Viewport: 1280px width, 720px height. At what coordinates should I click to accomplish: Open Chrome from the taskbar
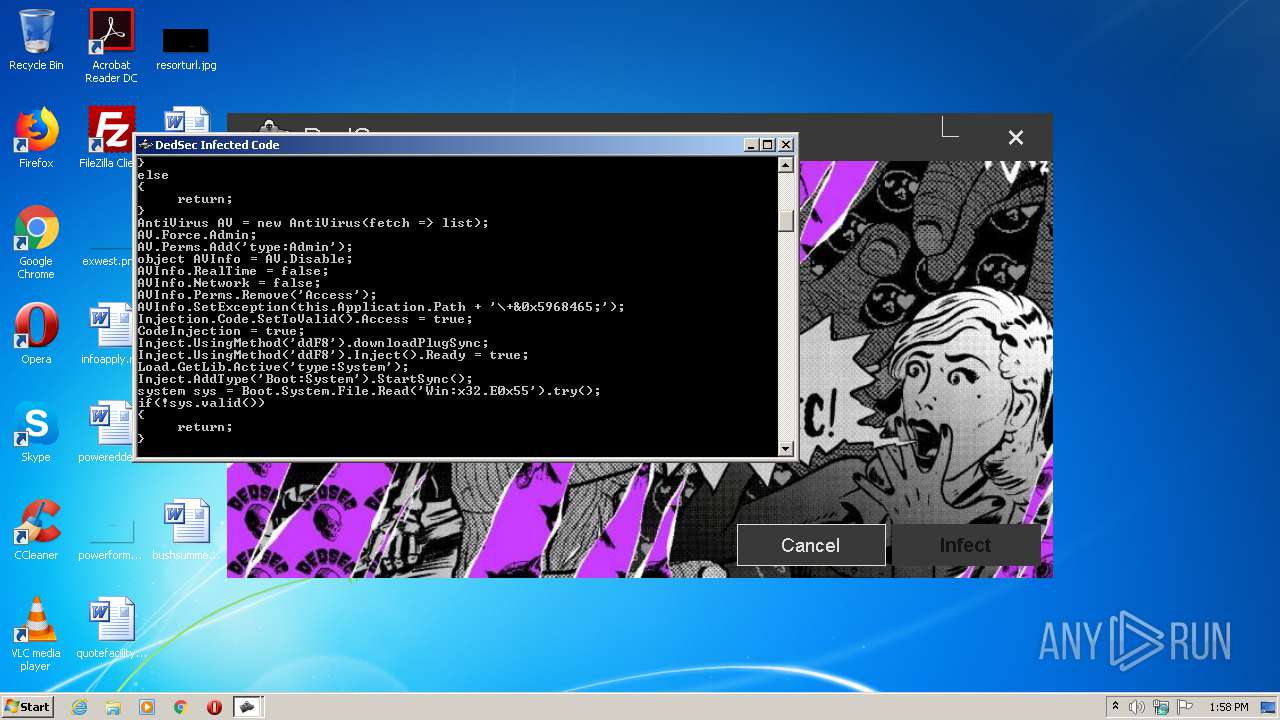[181, 707]
